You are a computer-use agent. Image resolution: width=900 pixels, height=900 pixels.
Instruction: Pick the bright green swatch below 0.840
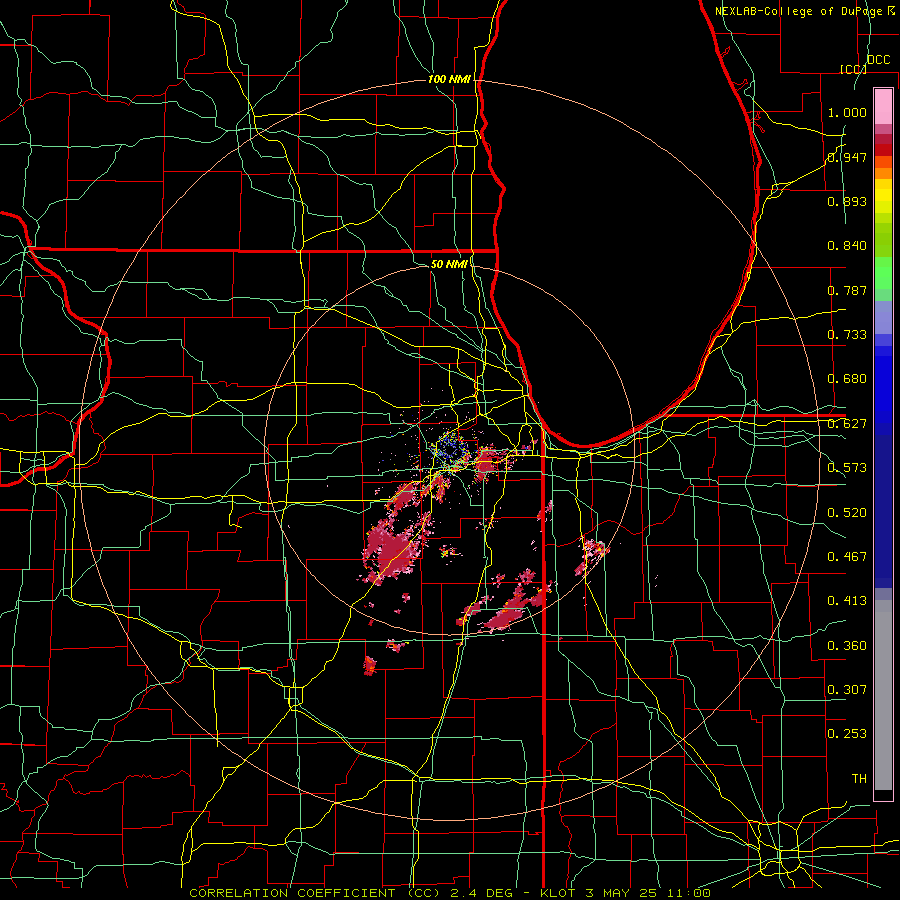[883, 273]
